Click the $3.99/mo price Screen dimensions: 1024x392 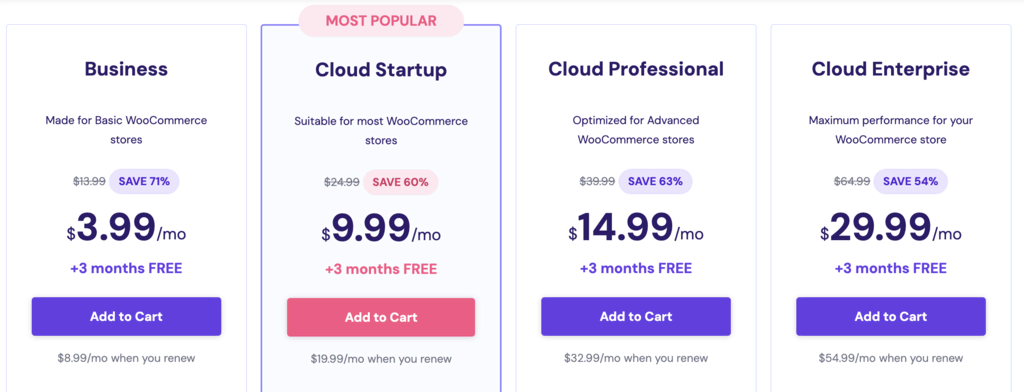point(126,227)
